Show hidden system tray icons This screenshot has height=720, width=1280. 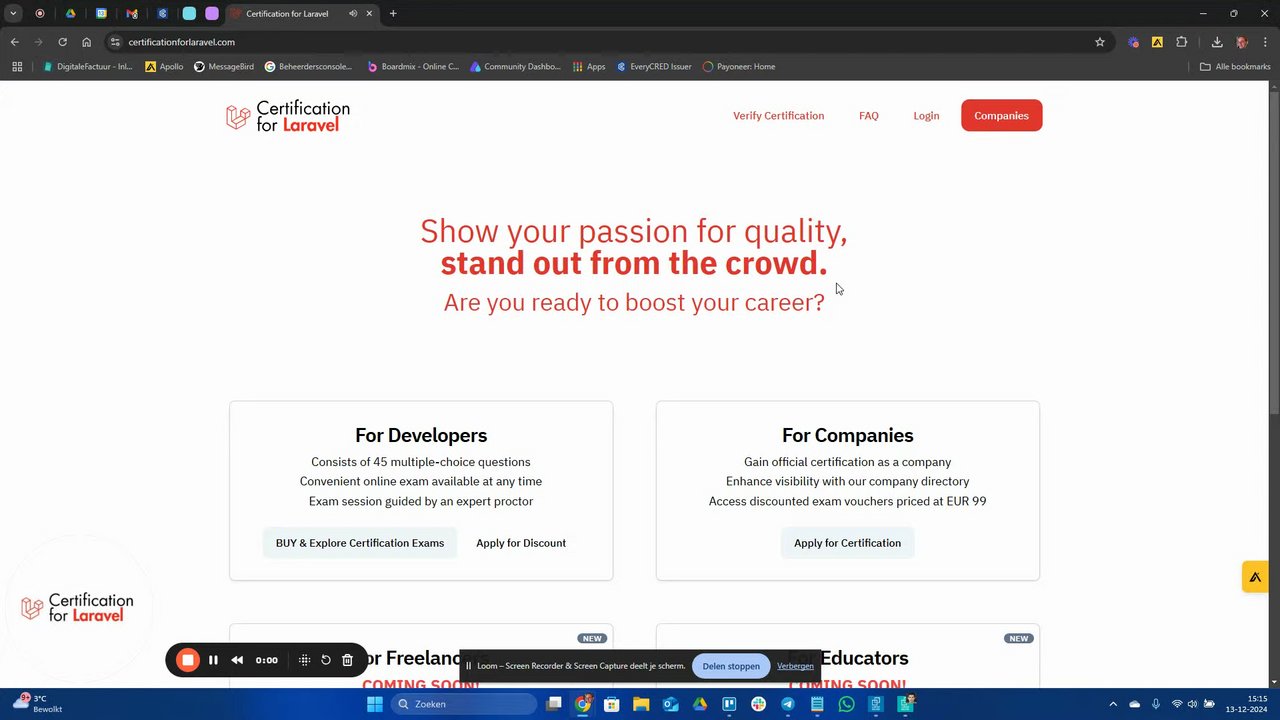(1113, 704)
